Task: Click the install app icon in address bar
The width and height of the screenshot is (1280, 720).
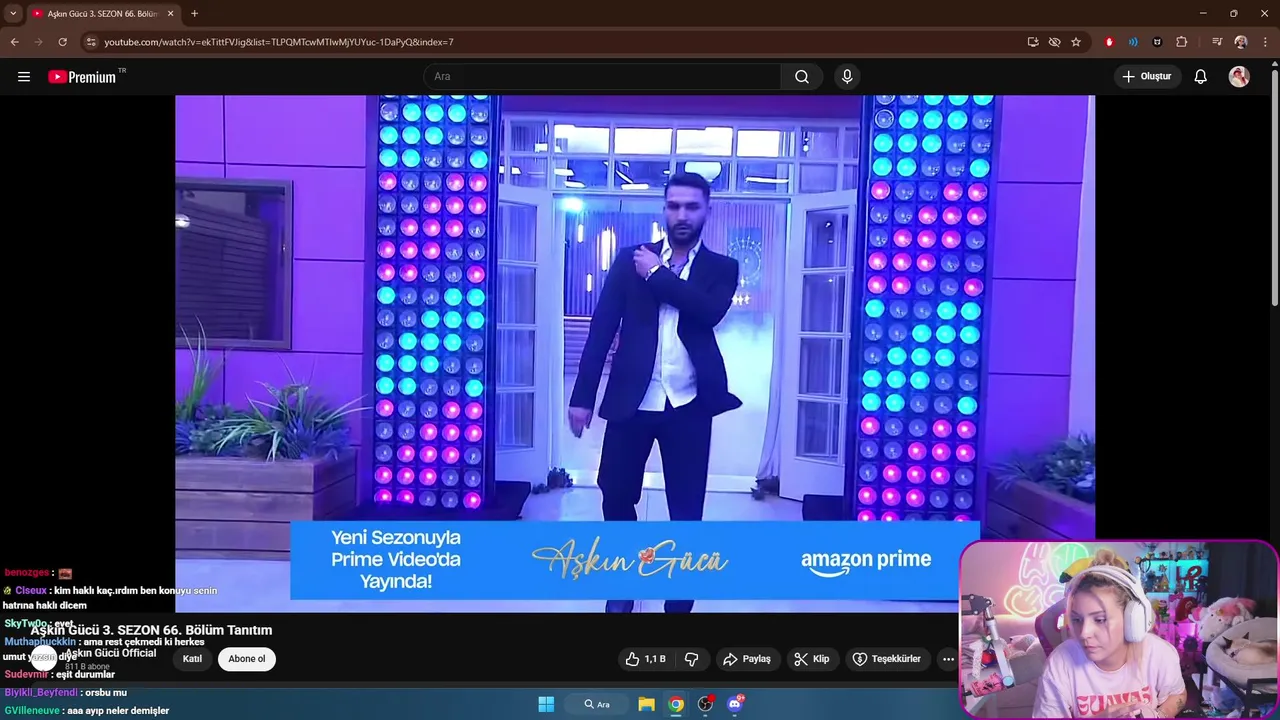Action: [1033, 42]
